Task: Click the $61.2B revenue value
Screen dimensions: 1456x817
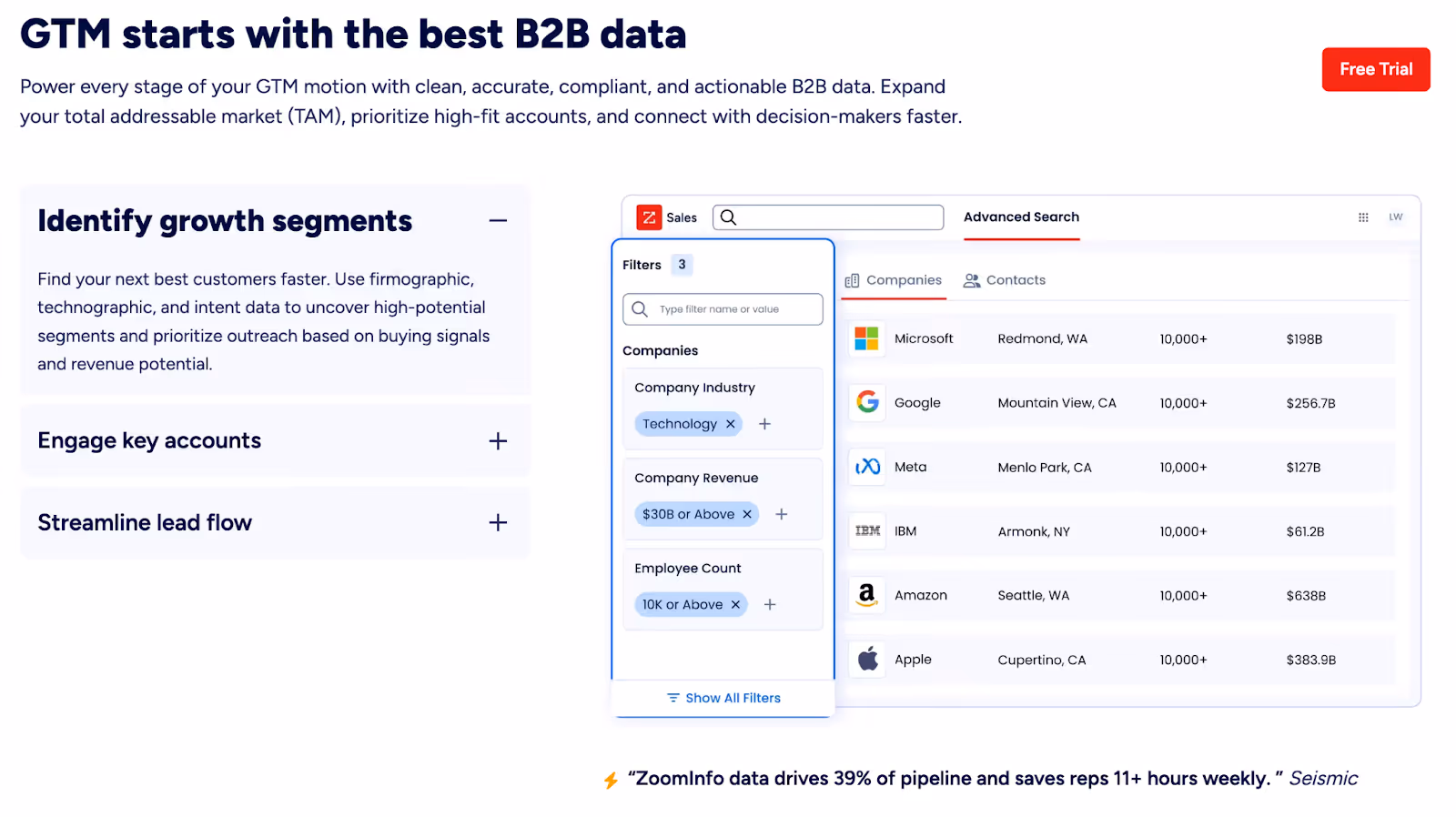Action: click(x=1305, y=531)
